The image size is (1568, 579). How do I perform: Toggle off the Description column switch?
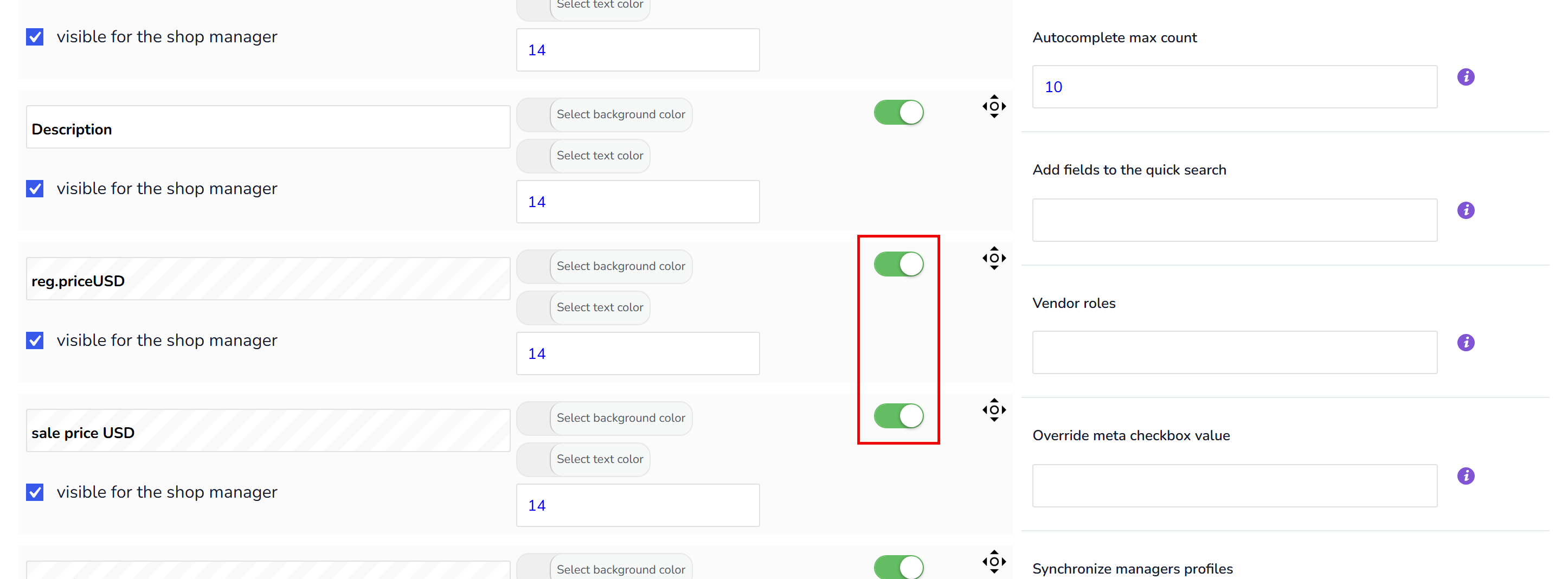(898, 113)
